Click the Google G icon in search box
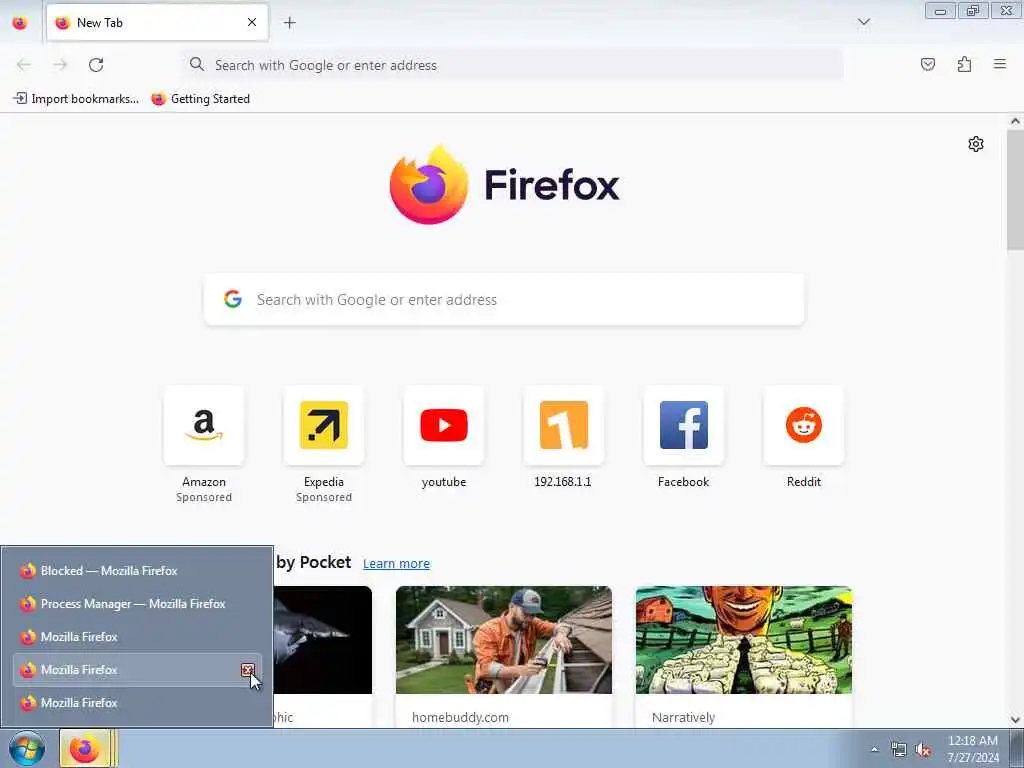The height and width of the screenshot is (768, 1024). coord(232,299)
